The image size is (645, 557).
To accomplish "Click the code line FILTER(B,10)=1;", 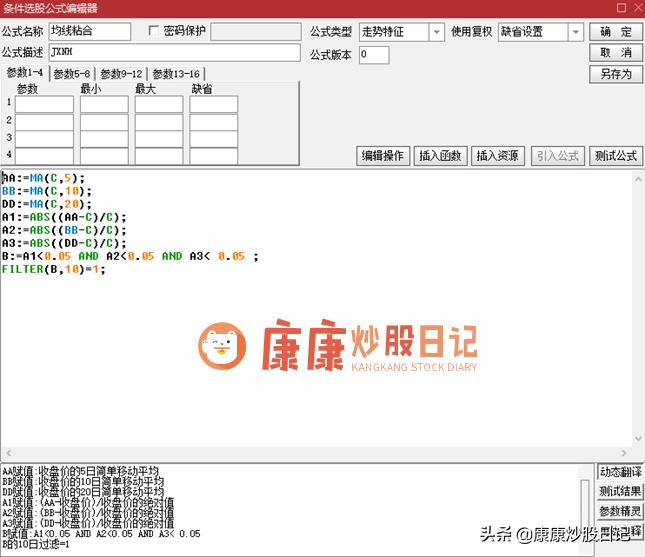I will click(53, 269).
